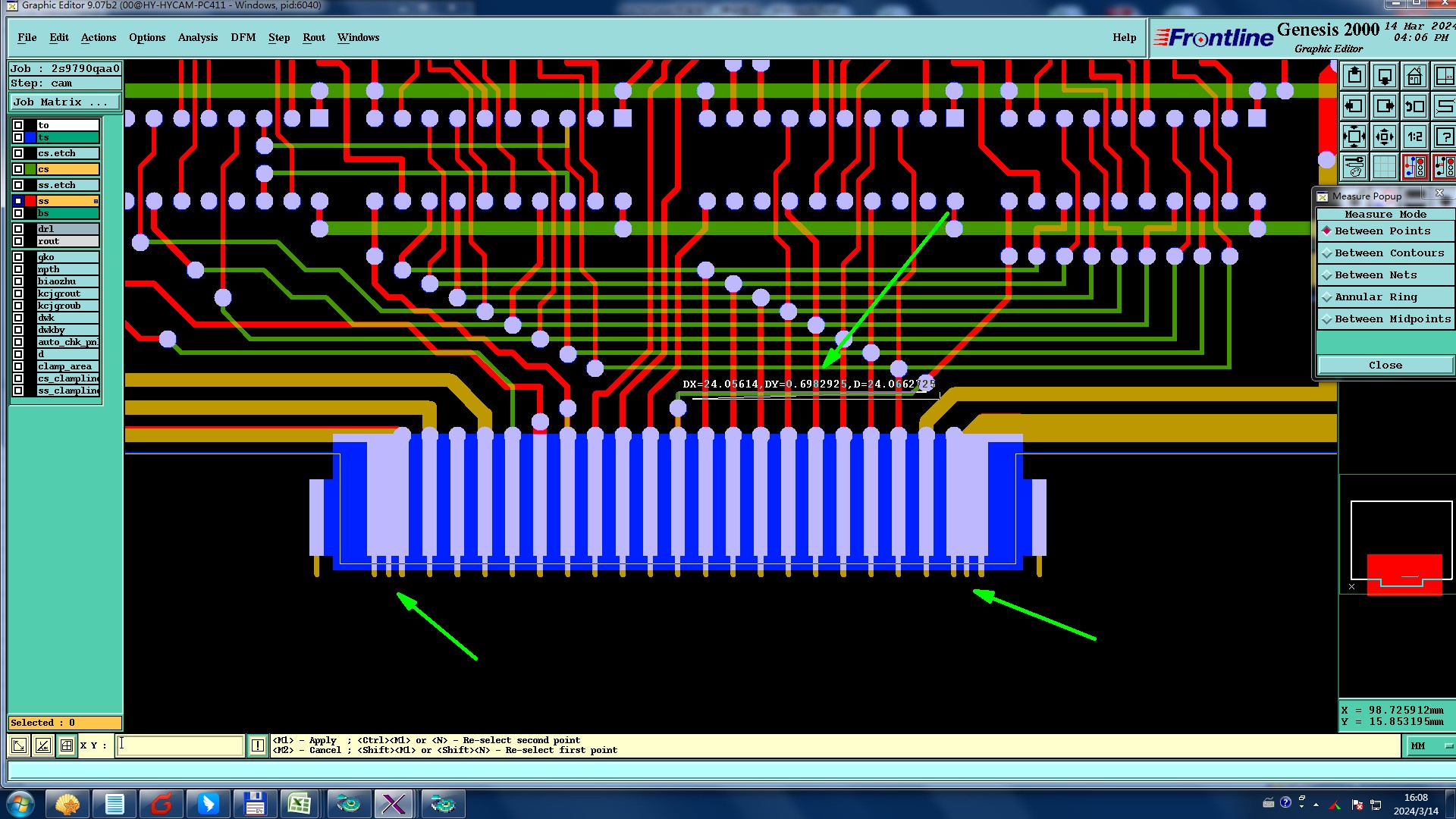
Task: Click the exclamation execute icon near XY
Action: [x=258, y=745]
